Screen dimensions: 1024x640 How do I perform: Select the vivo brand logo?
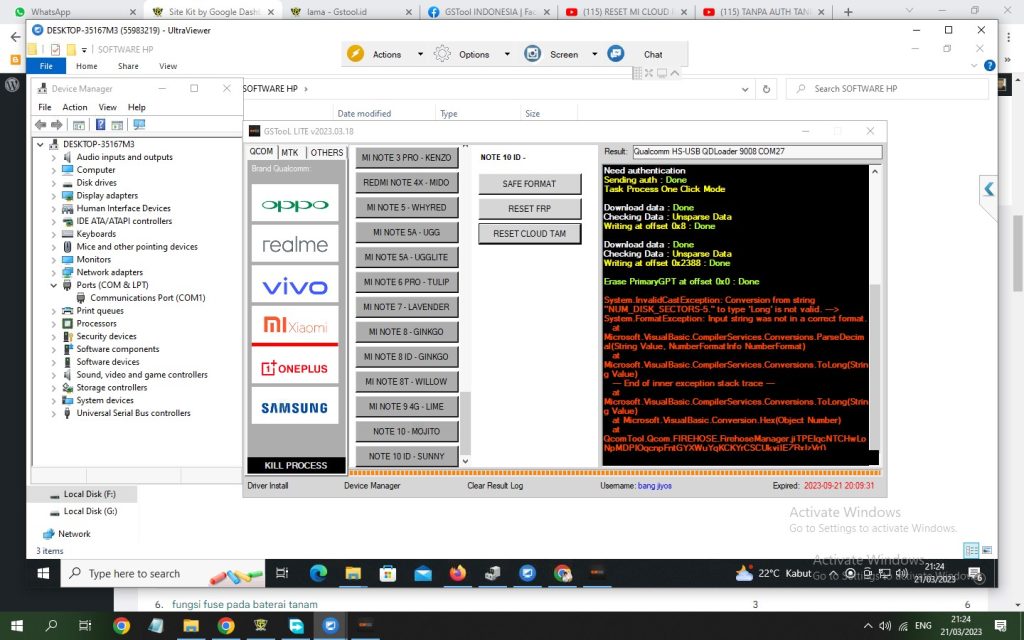tap(295, 286)
